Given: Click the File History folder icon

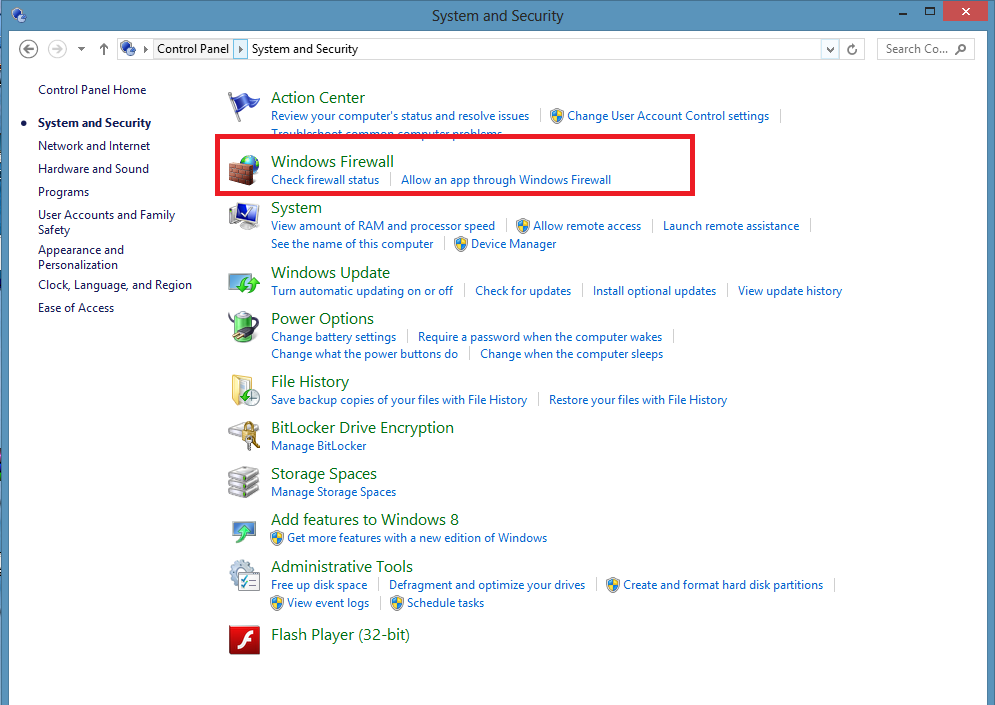Looking at the screenshot, I should (x=245, y=390).
